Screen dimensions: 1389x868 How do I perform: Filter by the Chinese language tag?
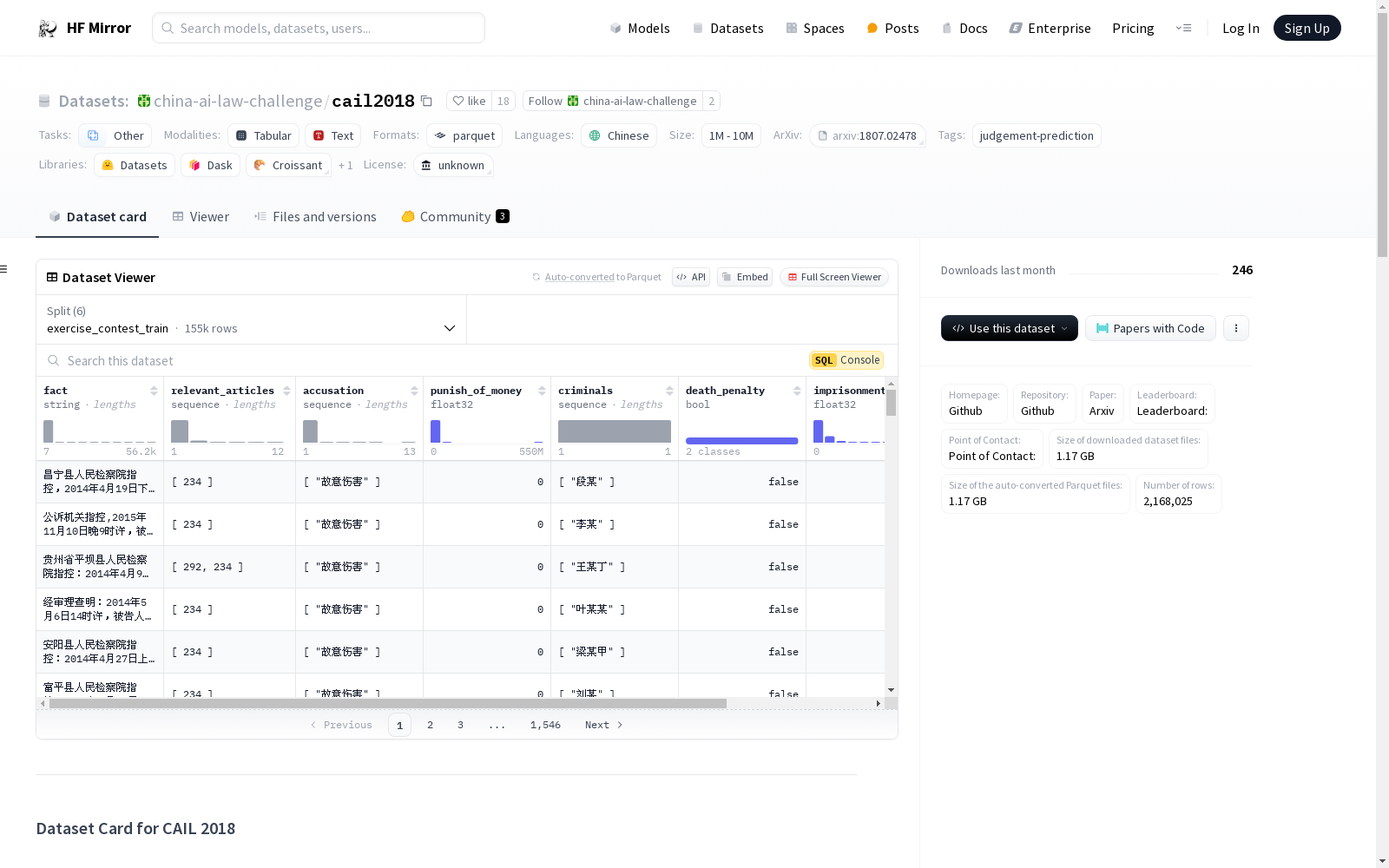(619, 135)
